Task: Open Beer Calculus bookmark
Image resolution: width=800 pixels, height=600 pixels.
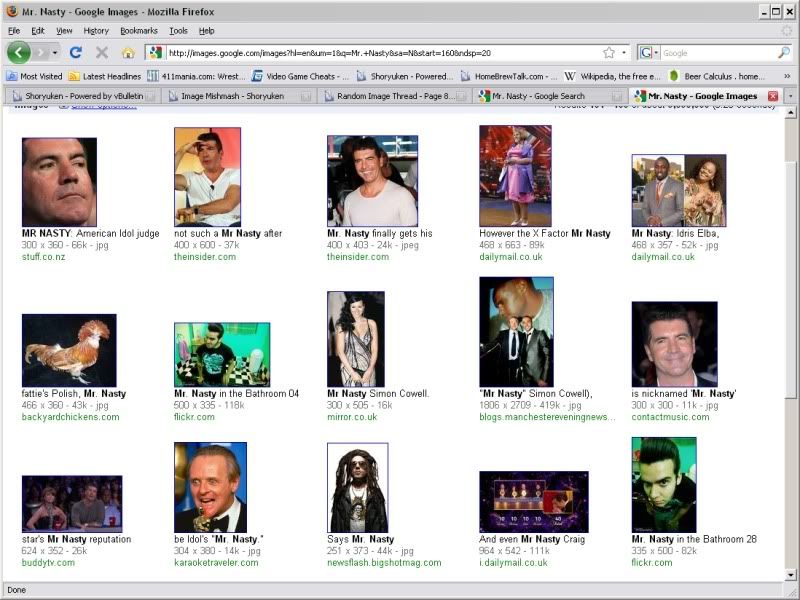Action: 717,76
